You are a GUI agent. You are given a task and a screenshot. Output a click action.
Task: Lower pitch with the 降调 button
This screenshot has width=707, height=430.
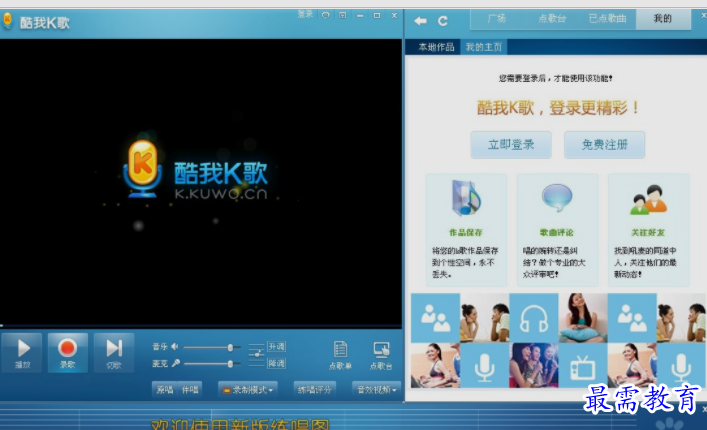click(x=276, y=363)
